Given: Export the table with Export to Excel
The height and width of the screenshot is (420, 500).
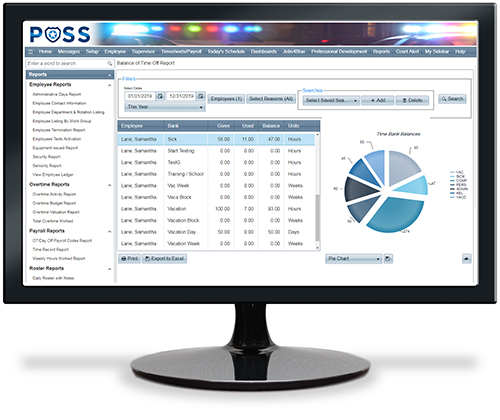Looking at the screenshot, I should click(x=164, y=258).
